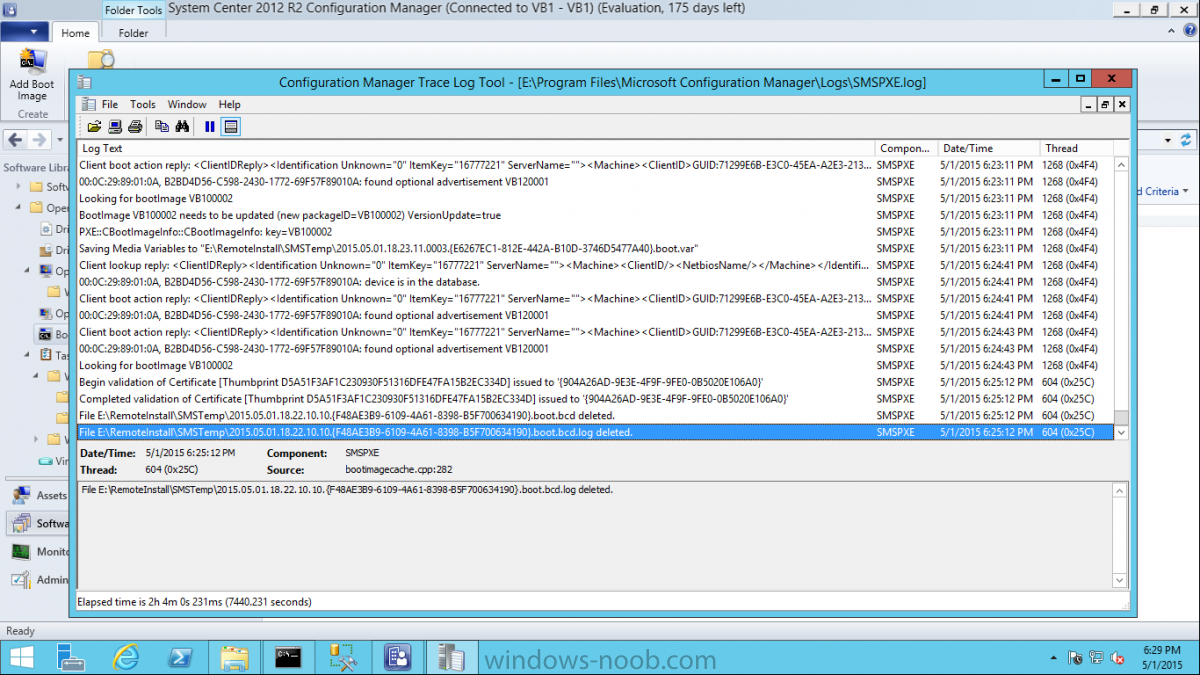
Task: Click the Back navigation arrow
Action: 15,139
